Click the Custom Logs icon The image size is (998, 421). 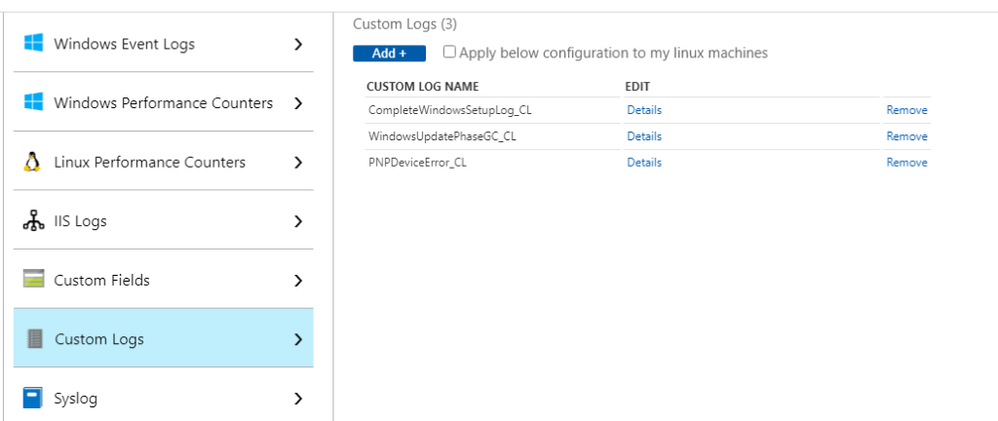[34, 339]
